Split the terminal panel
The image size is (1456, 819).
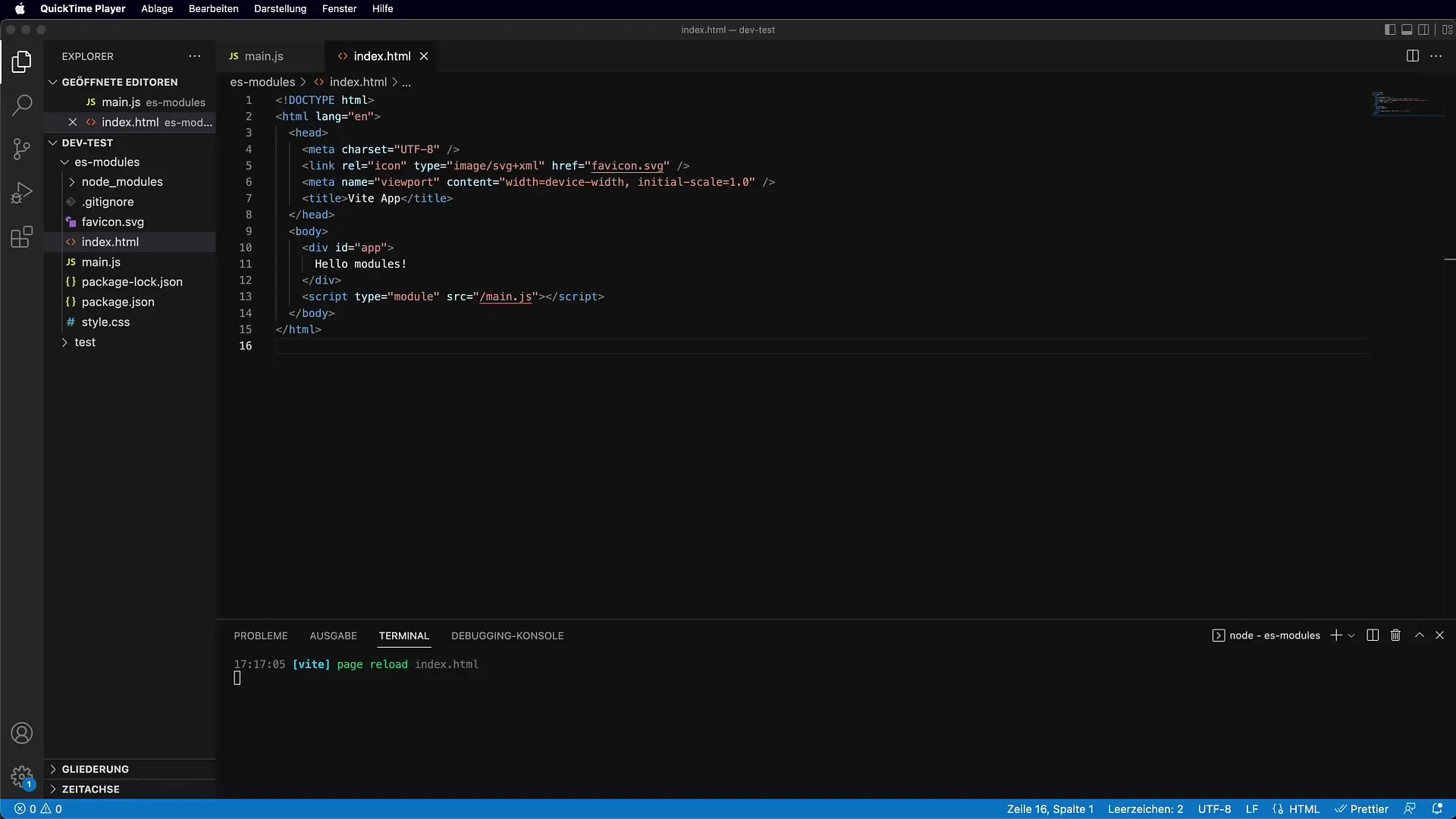[1373, 635]
